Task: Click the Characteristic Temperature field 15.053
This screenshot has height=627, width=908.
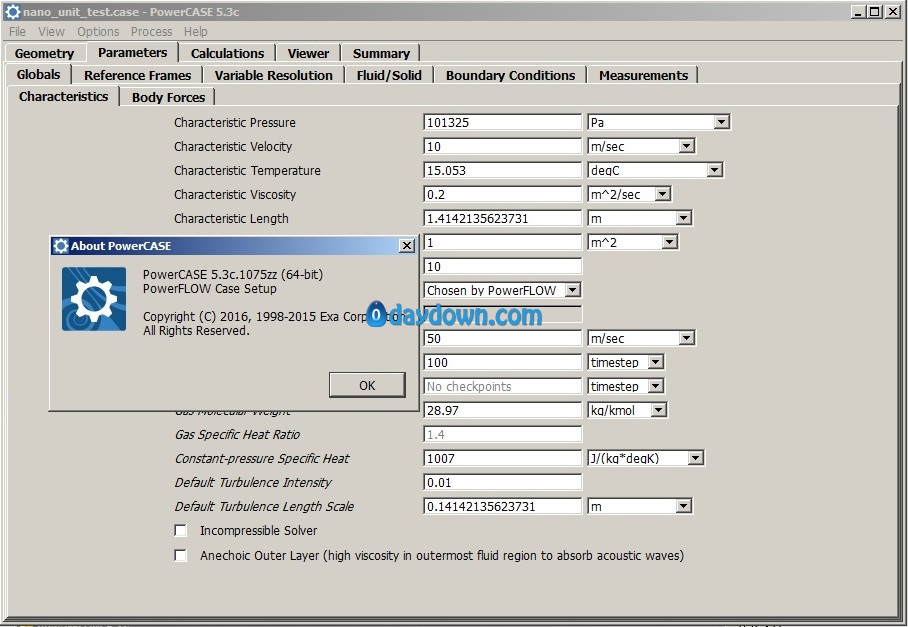Action: 502,170
